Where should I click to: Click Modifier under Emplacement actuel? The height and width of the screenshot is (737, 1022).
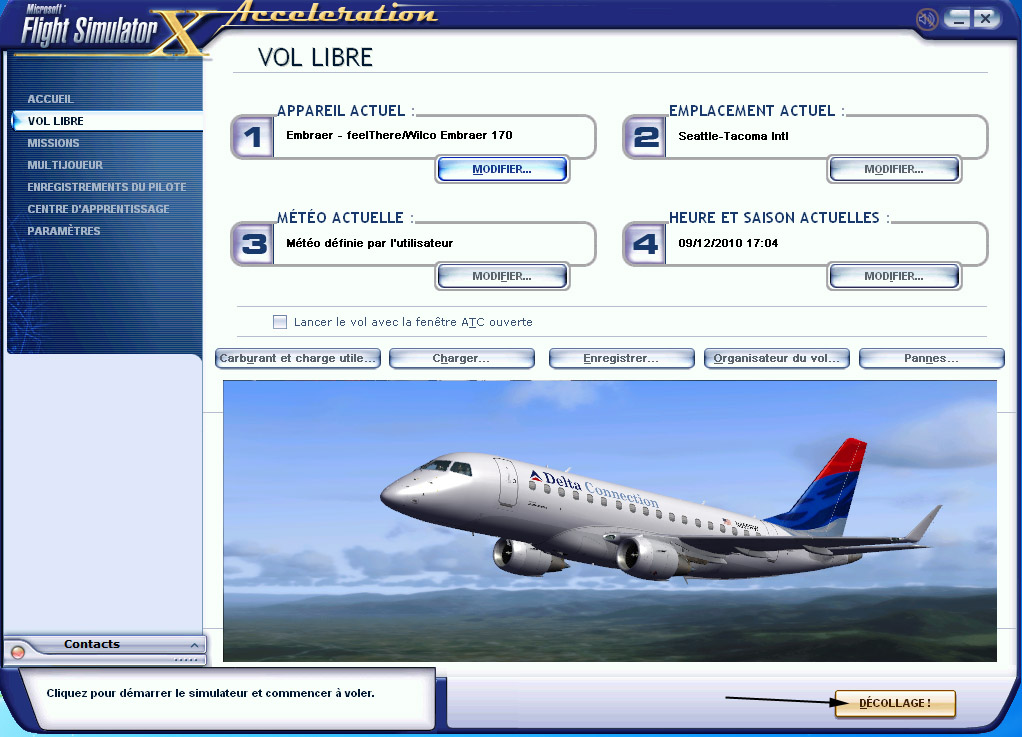click(x=894, y=169)
